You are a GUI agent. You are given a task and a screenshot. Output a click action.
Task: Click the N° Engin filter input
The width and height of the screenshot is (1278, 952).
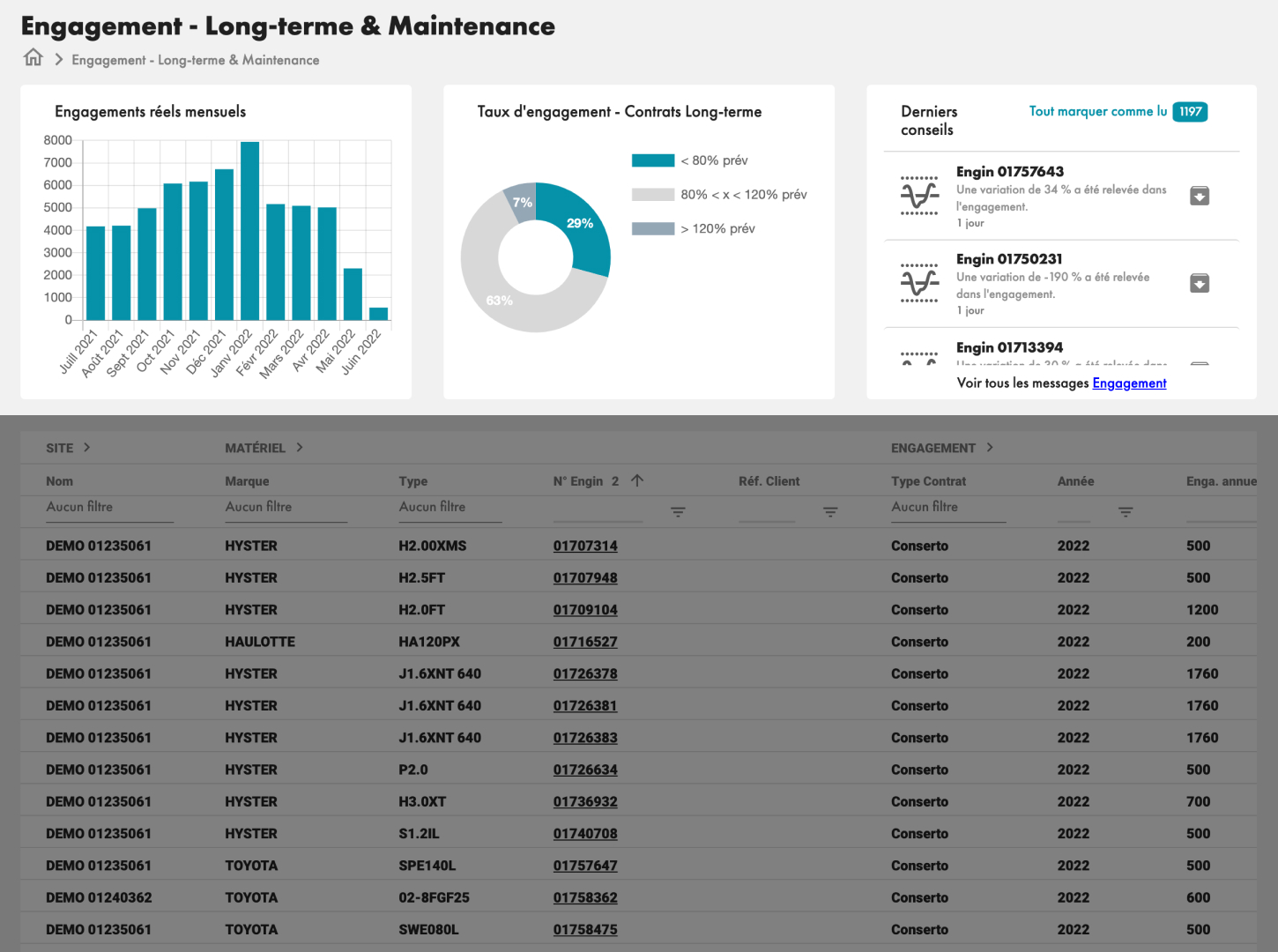pos(598,511)
